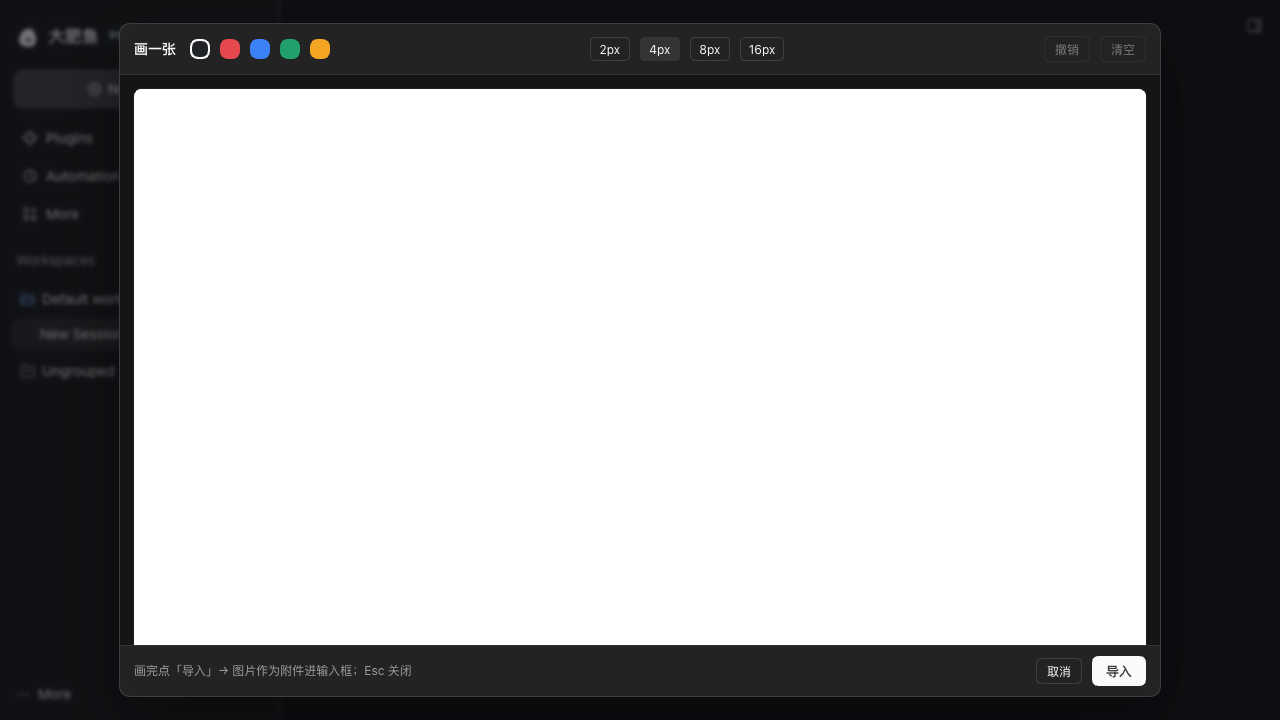Click on the white drawing canvas
The width and height of the screenshot is (1280, 720).
(640, 367)
